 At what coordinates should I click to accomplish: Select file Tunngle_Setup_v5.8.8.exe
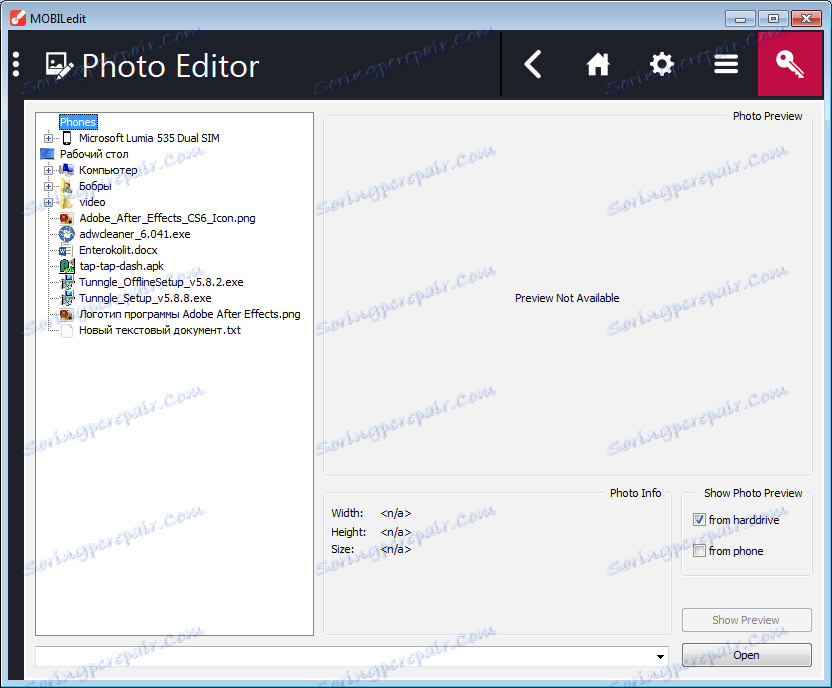[145, 298]
